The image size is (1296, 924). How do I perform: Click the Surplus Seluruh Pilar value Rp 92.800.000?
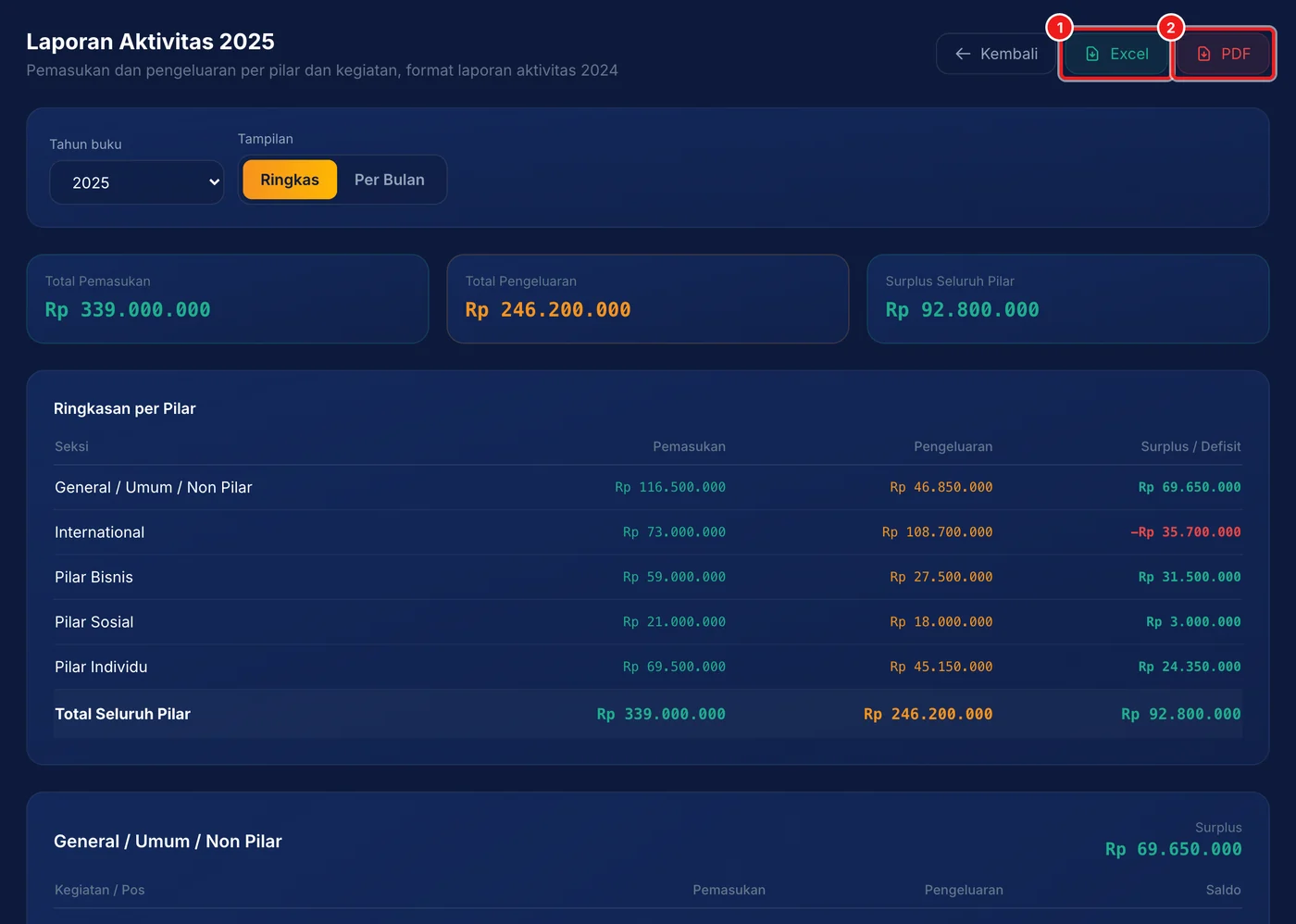(962, 310)
